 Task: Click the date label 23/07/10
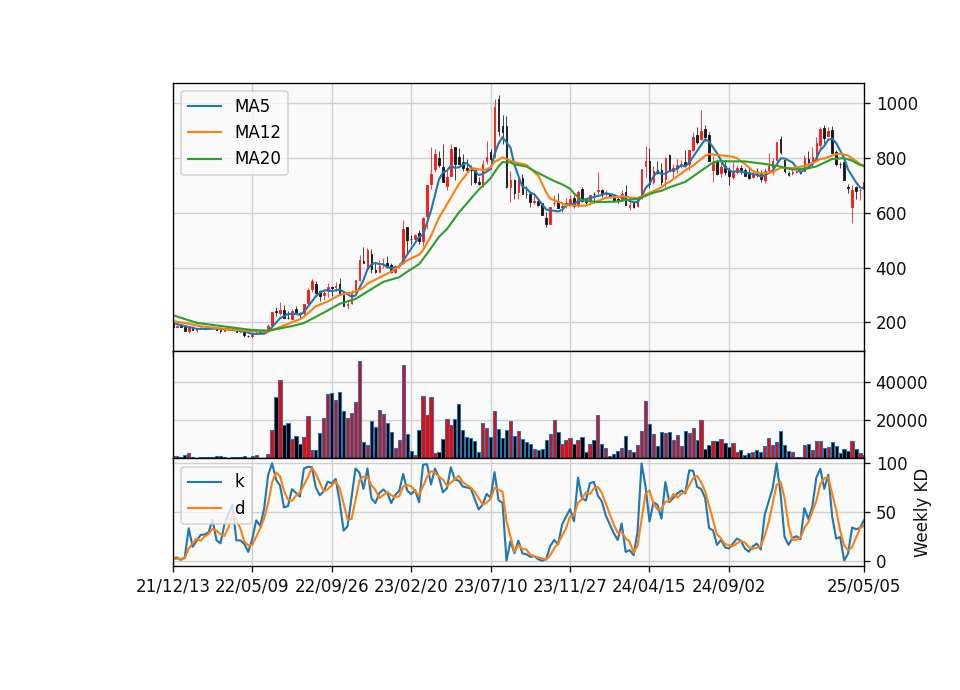[490, 587]
